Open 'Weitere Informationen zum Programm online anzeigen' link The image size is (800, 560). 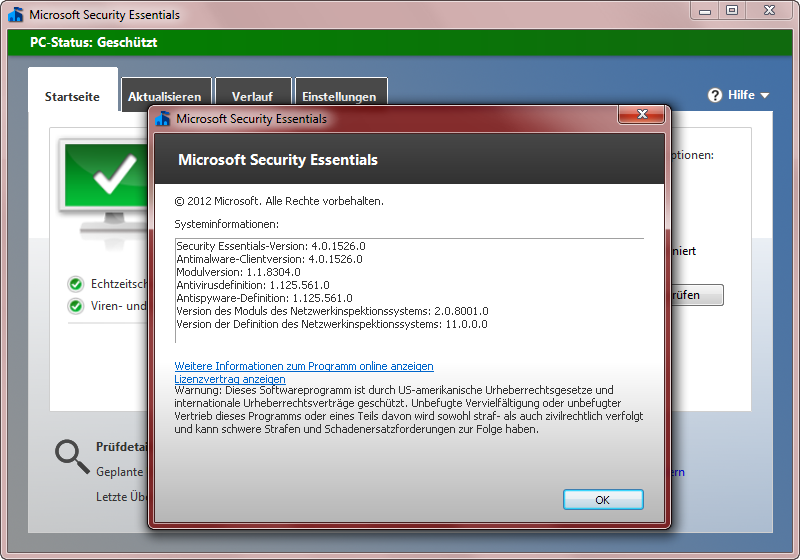click(304, 366)
